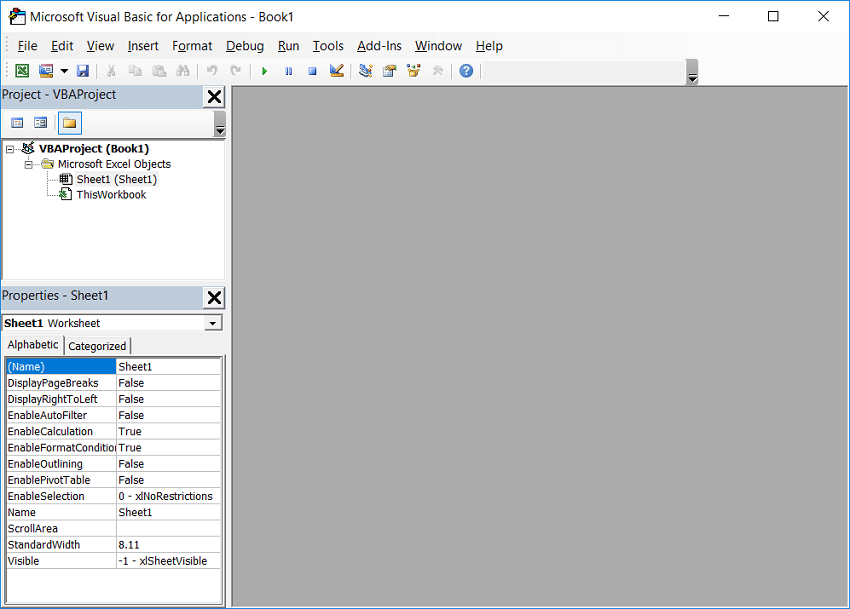Click the Save toolbar icon
This screenshot has width=850, height=609.
[x=82, y=71]
